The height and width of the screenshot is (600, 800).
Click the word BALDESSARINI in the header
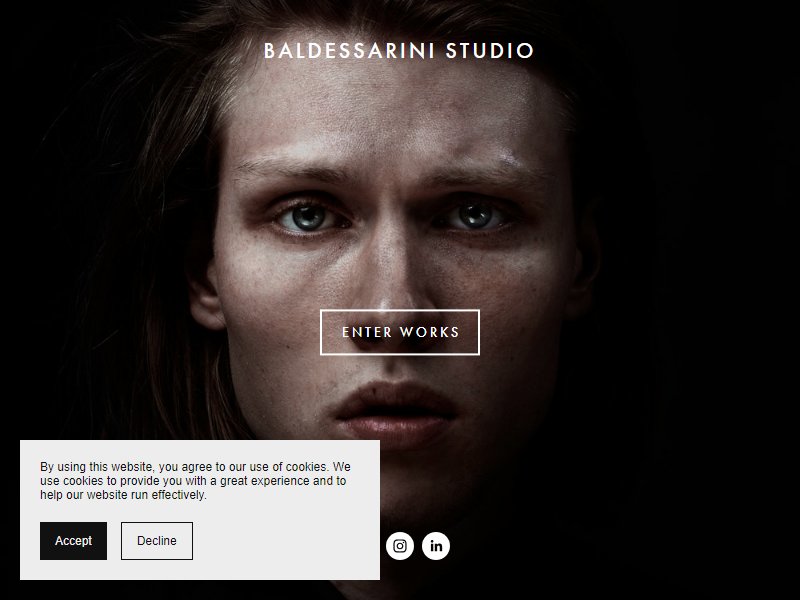(349, 51)
